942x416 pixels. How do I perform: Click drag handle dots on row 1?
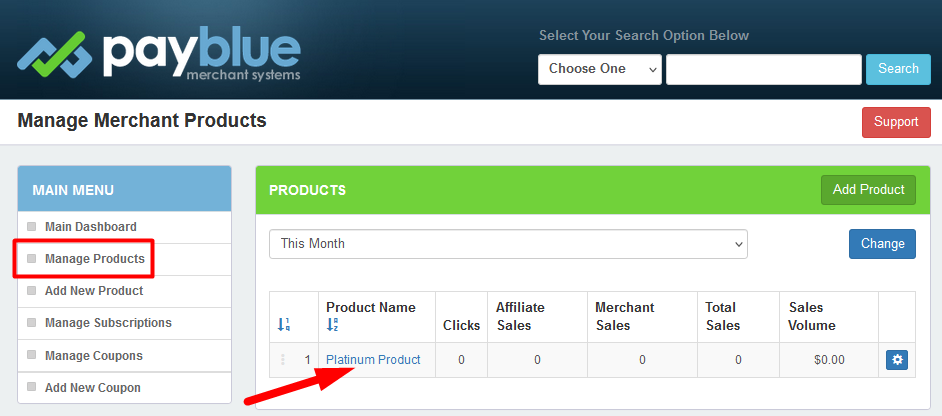point(283,360)
